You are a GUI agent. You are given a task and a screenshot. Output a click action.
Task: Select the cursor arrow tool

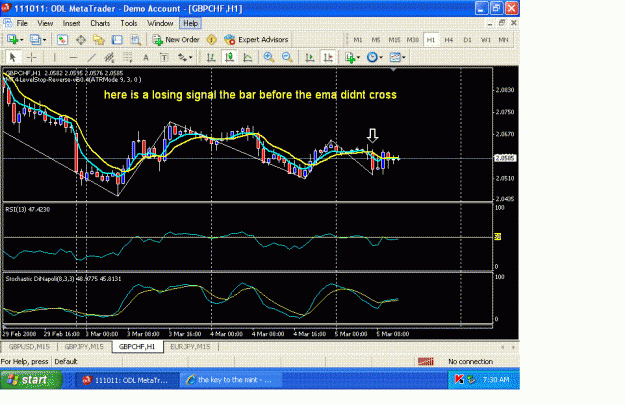point(12,57)
